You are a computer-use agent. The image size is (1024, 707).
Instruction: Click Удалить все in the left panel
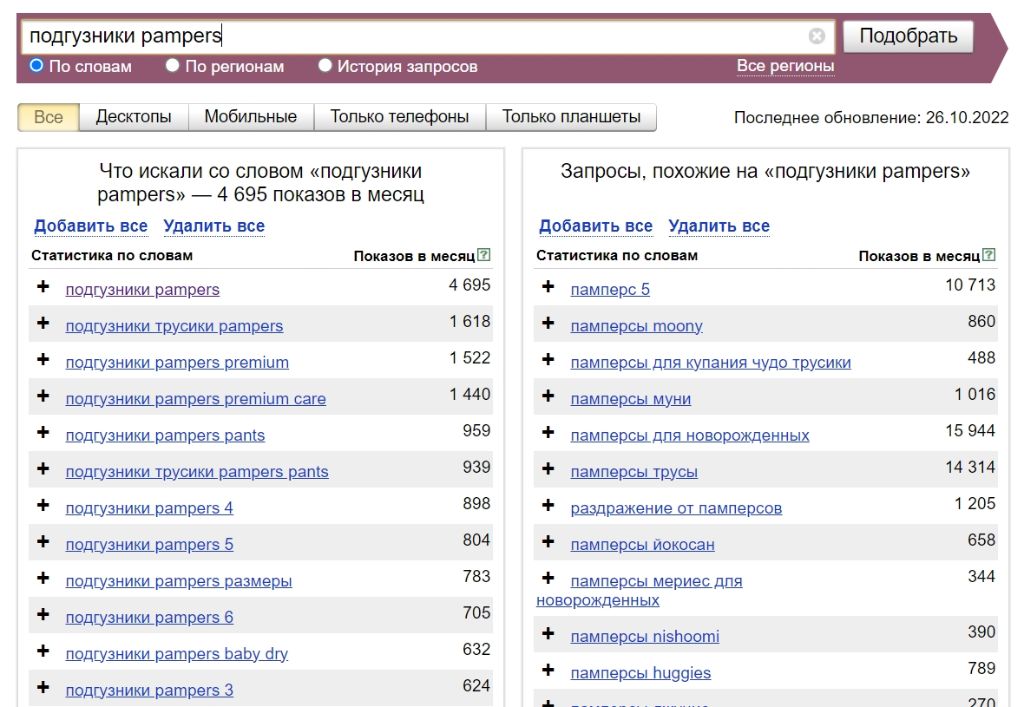(x=214, y=226)
